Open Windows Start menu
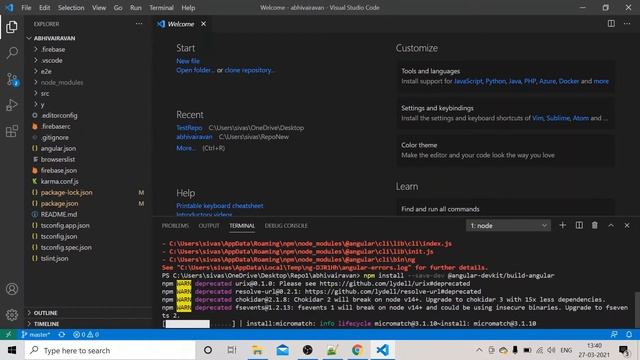Viewport: 640px width, 360px height. [x=12, y=350]
